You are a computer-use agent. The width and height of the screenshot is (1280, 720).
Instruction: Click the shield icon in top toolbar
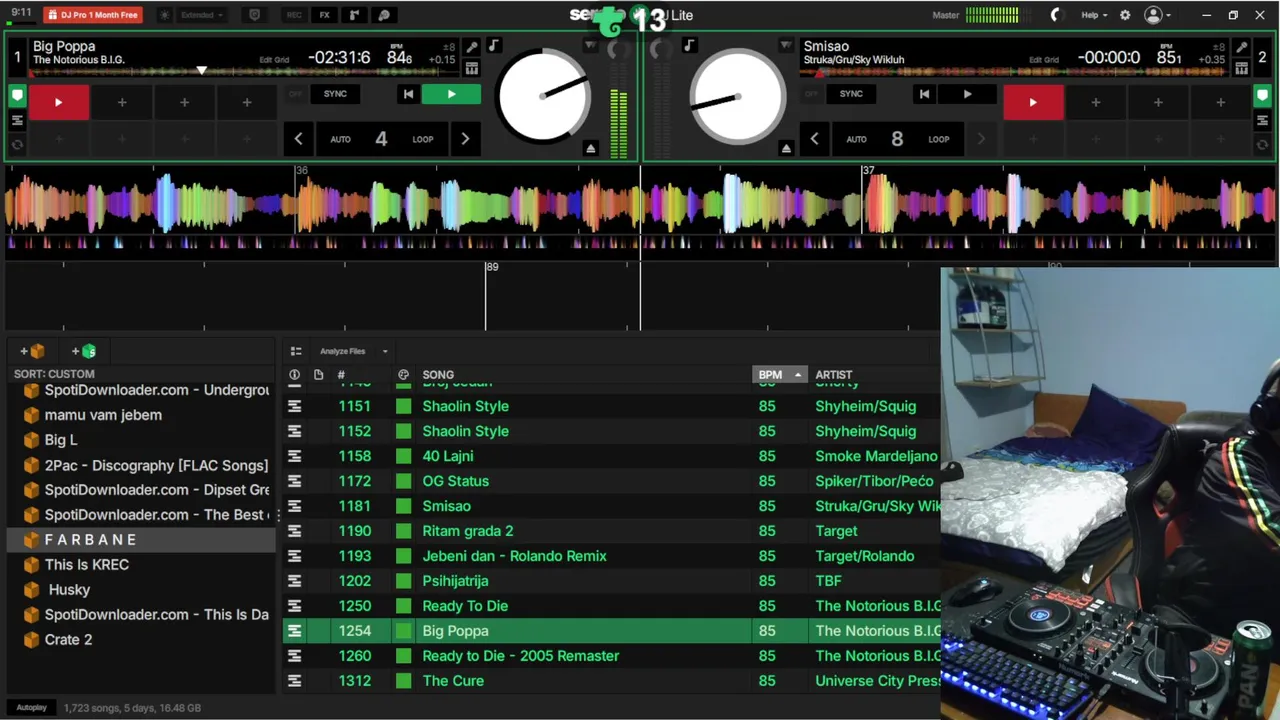click(254, 15)
